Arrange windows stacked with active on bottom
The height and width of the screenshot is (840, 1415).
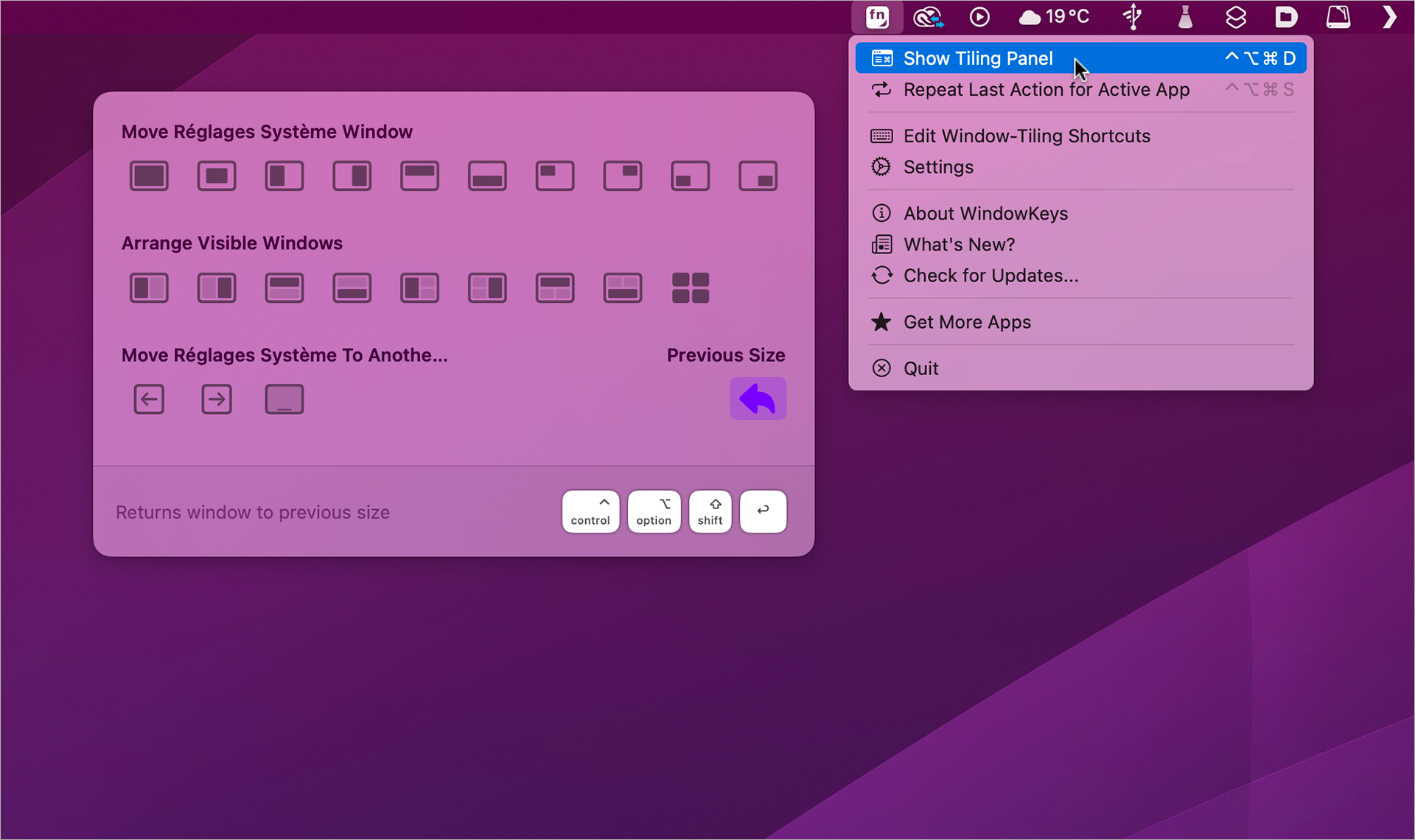tap(352, 288)
